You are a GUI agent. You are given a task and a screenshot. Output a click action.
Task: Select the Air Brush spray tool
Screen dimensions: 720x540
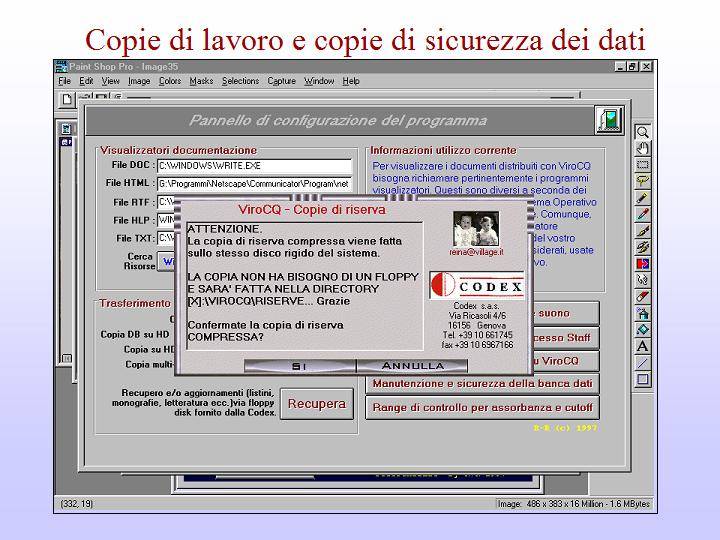(x=642, y=313)
